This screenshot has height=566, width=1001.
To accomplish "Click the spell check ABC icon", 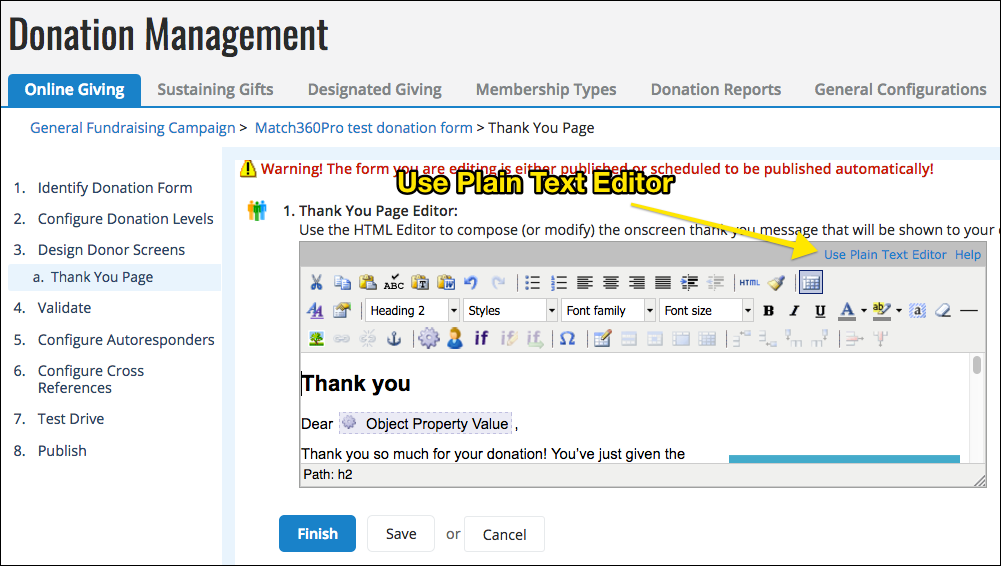I will (x=394, y=282).
